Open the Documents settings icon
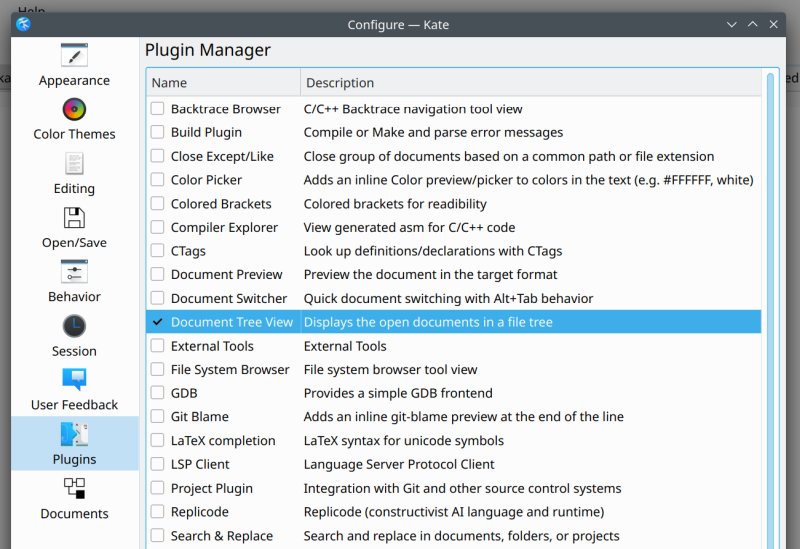This screenshot has width=800, height=549. tap(74, 488)
